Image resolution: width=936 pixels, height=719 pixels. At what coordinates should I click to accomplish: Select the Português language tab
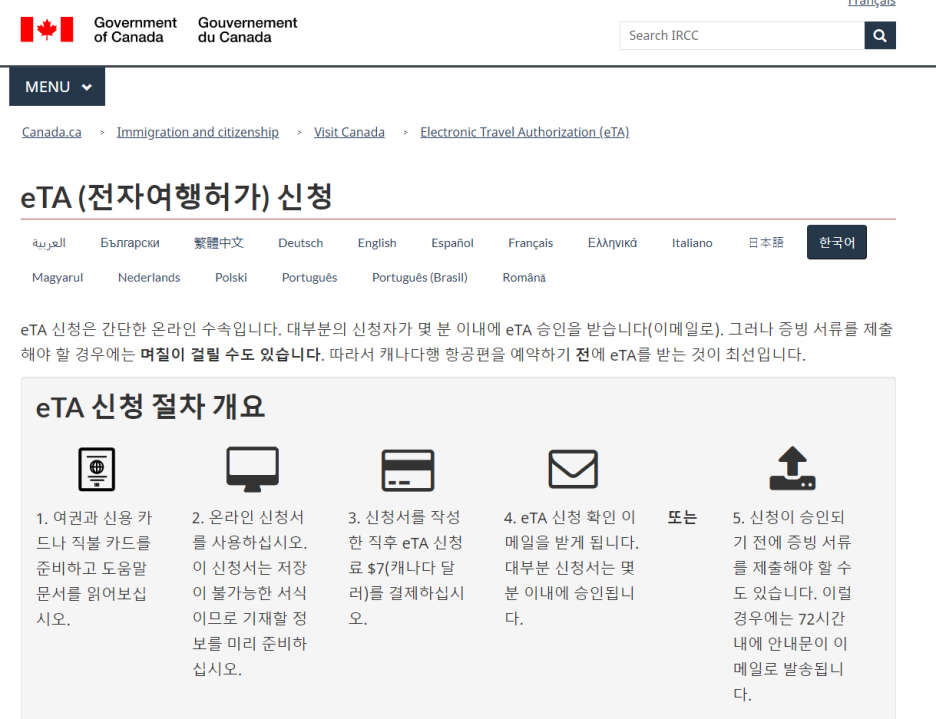tap(309, 277)
